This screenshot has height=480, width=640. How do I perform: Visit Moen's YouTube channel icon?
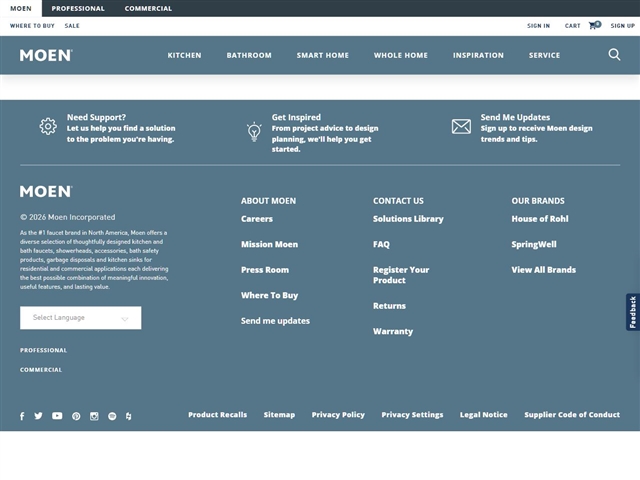[57, 416]
